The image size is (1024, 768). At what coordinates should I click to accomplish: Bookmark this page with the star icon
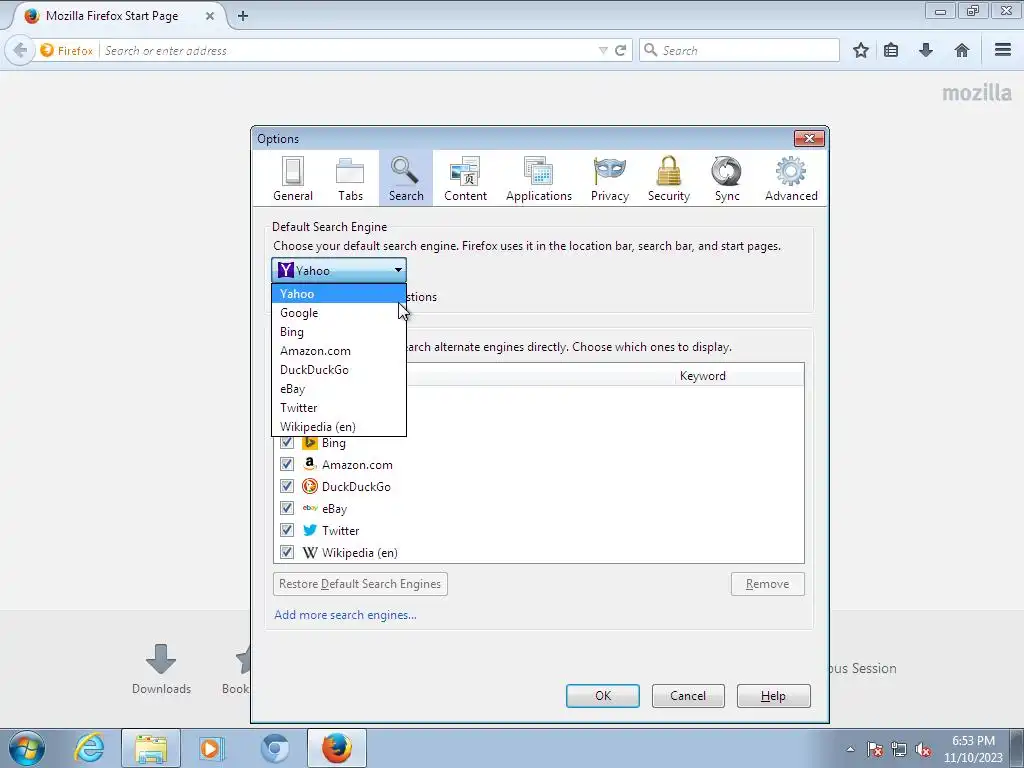861,50
